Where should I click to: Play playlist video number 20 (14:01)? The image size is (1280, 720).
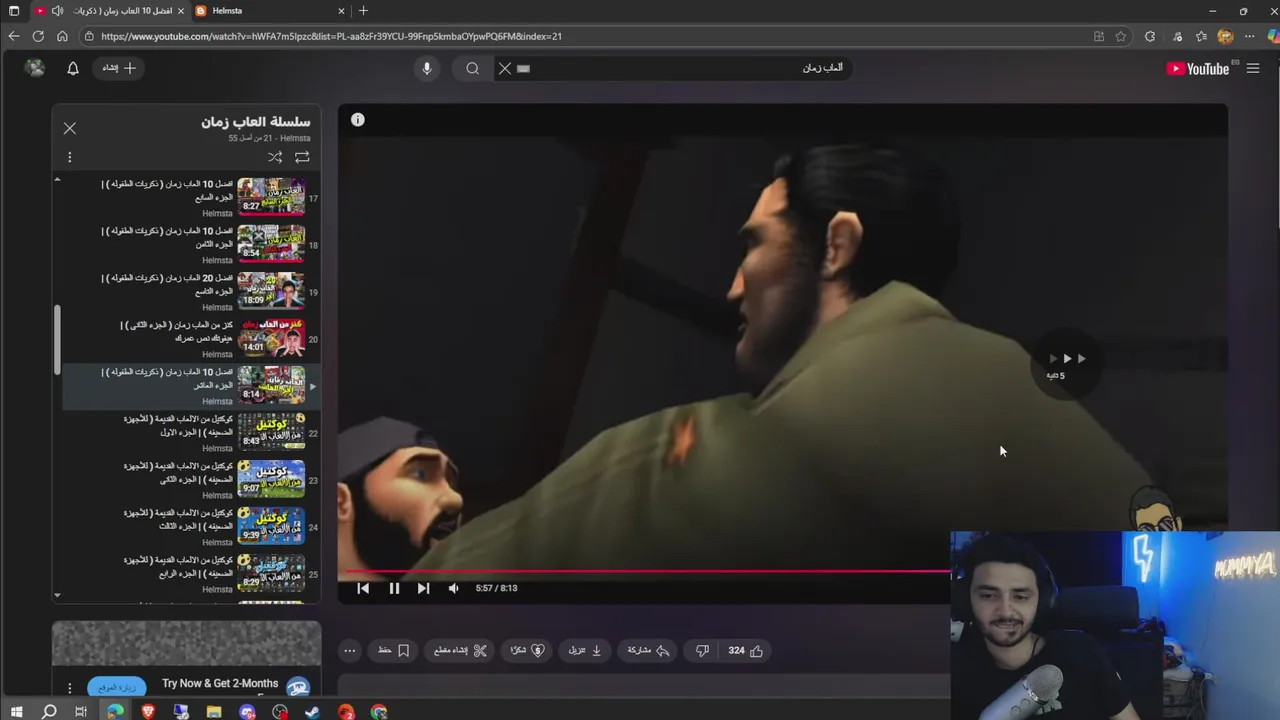click(190, 339)
